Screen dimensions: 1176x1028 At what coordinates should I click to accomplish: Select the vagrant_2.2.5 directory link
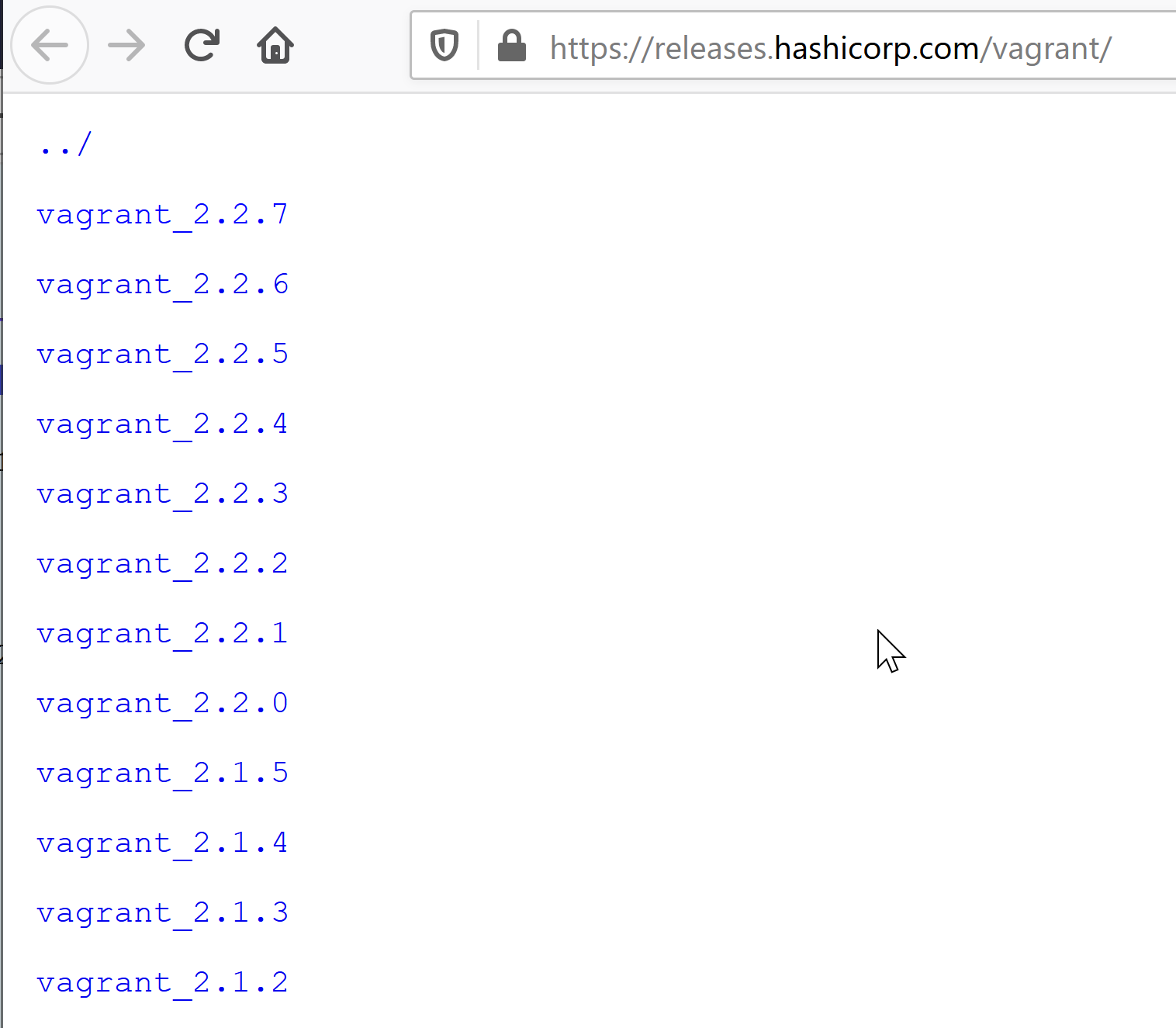tap(162, 354)
